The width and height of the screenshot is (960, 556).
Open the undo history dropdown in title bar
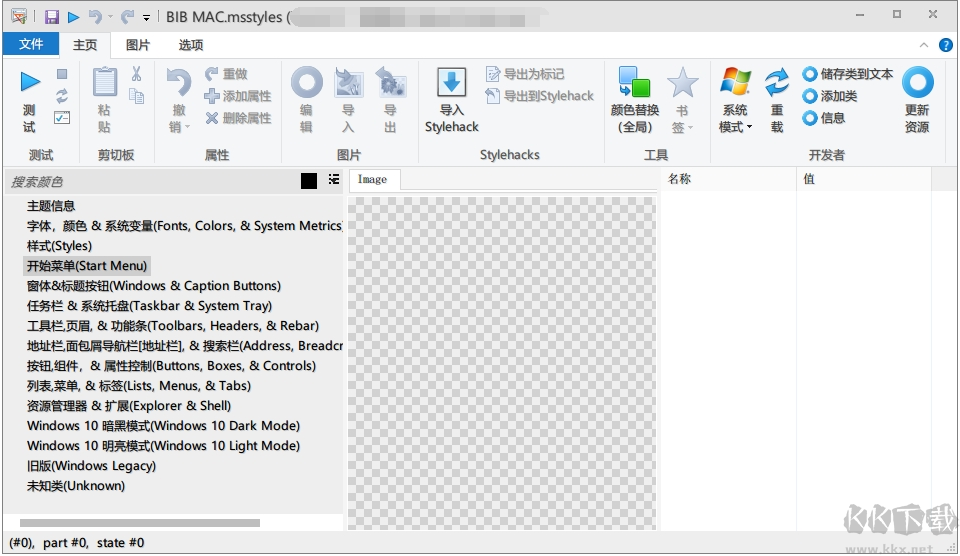click(x=111, y=17)
